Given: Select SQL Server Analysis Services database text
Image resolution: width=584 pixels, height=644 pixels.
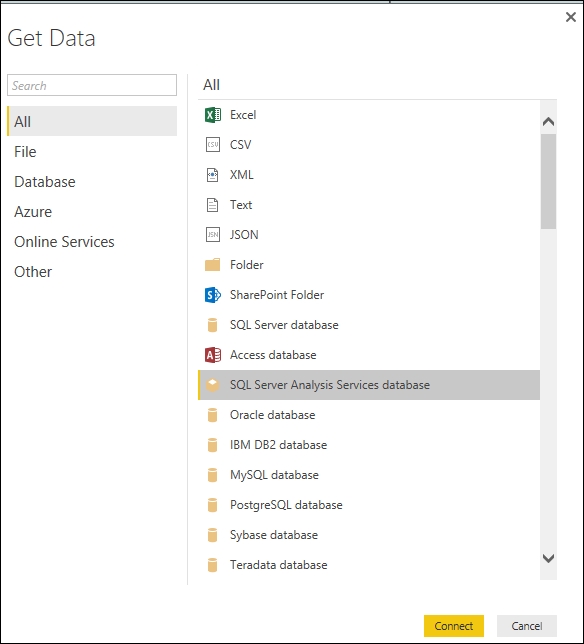Looking at the screenshot, I should tap(330, 385).
